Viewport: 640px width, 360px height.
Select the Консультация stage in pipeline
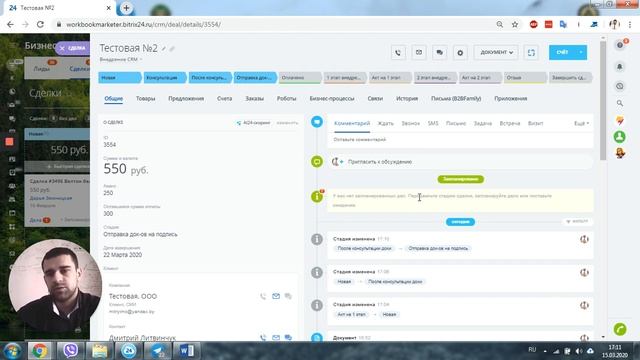(x=164, y=78)
